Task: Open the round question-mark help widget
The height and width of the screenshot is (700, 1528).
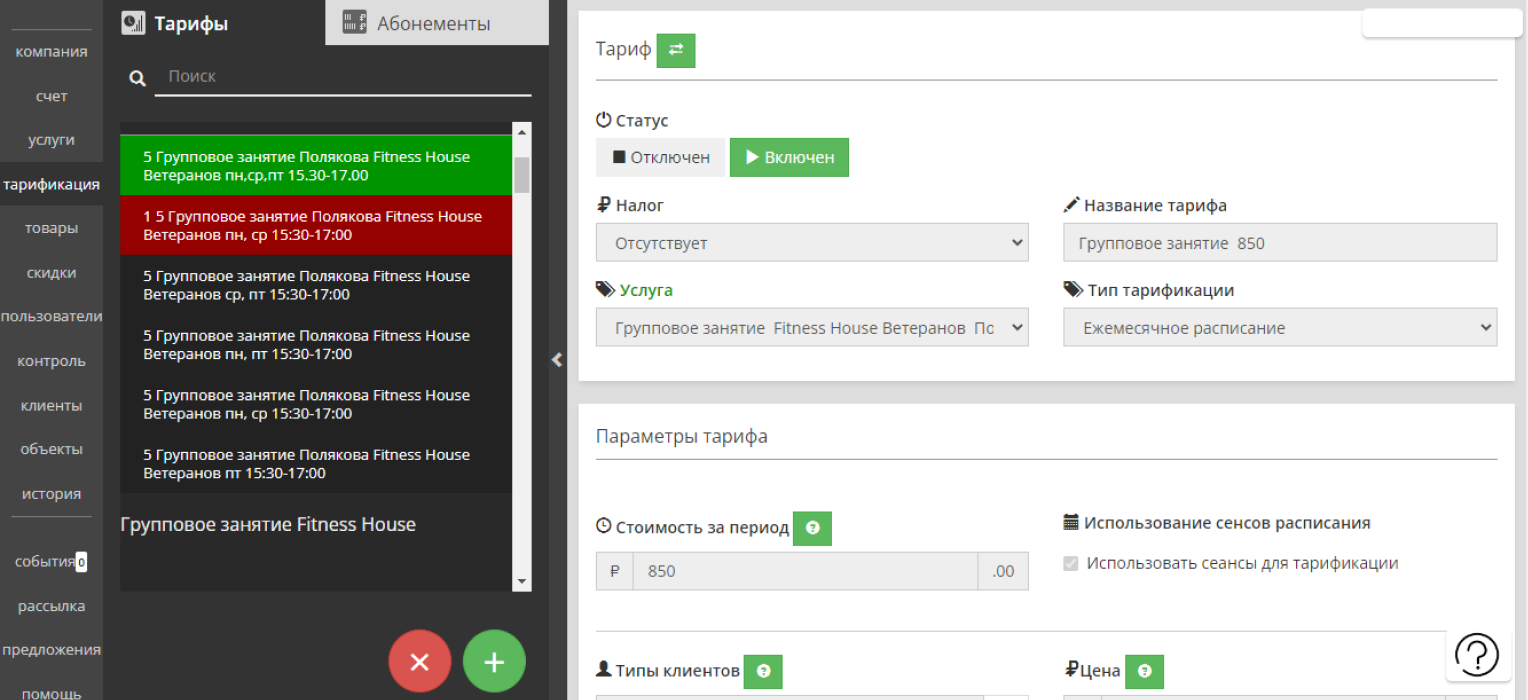Action: click(x=1476, y=655)
